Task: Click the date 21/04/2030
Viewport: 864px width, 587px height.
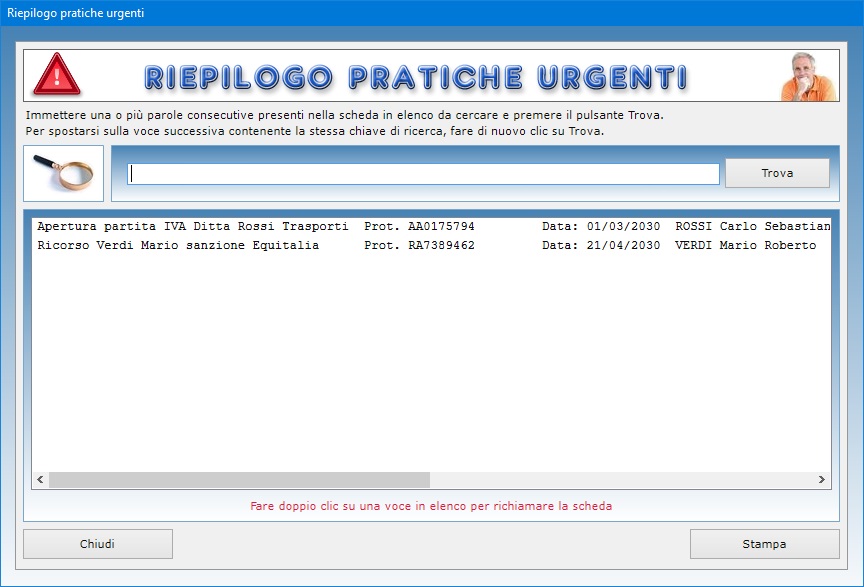Action: [623, 245]
